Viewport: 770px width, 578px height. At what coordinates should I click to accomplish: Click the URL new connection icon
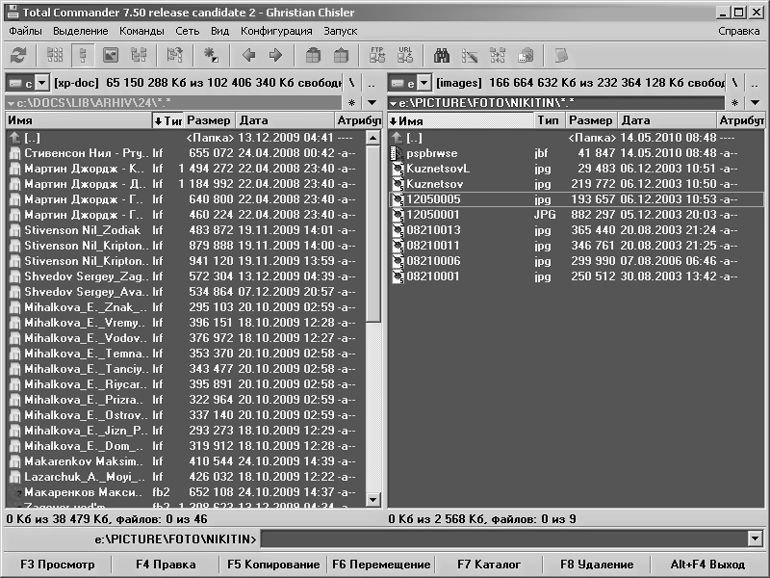[x=405, y=55]
